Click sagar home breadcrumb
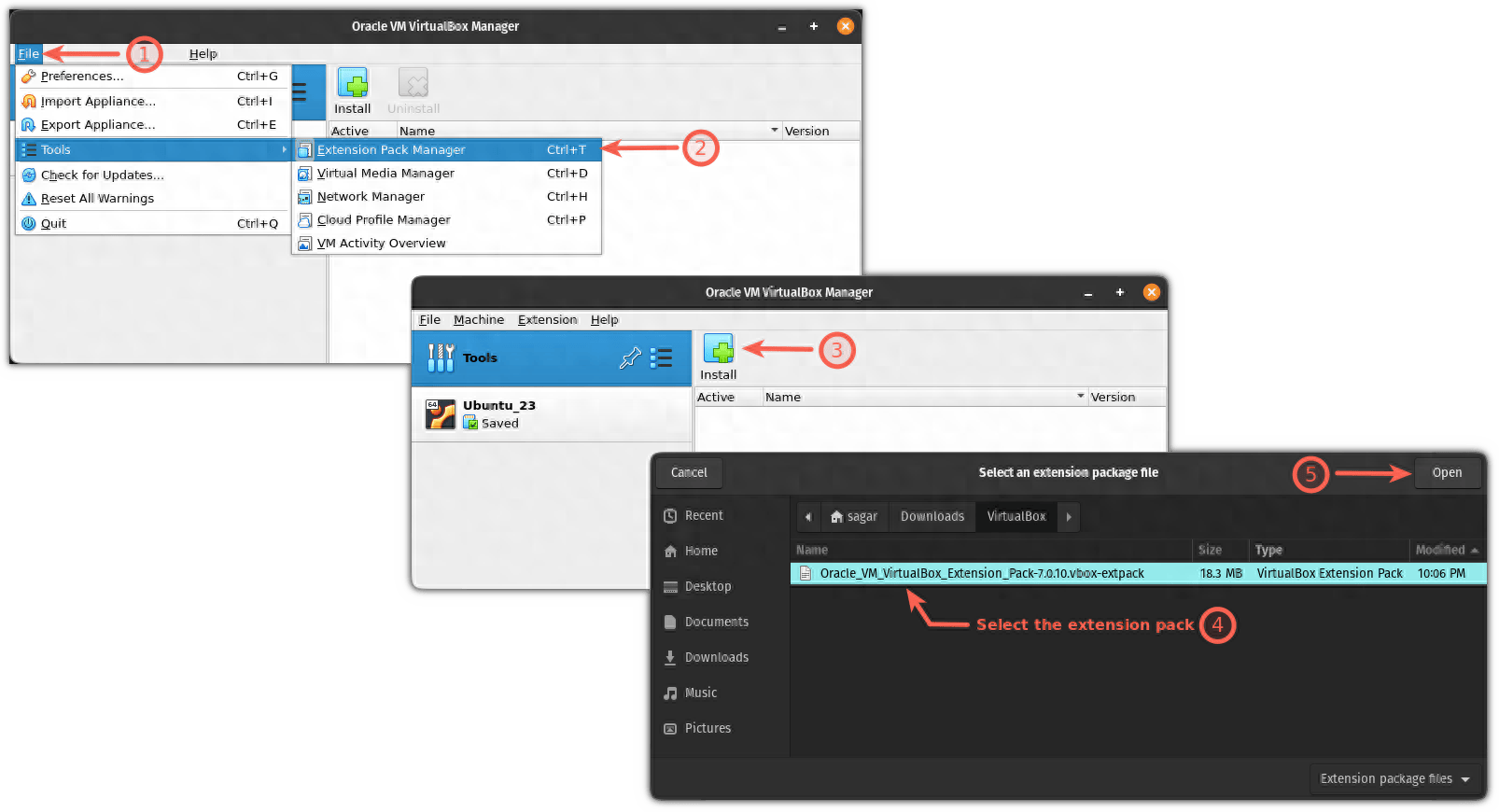Viewport: 1499px width, 812px height. [854, 517]
